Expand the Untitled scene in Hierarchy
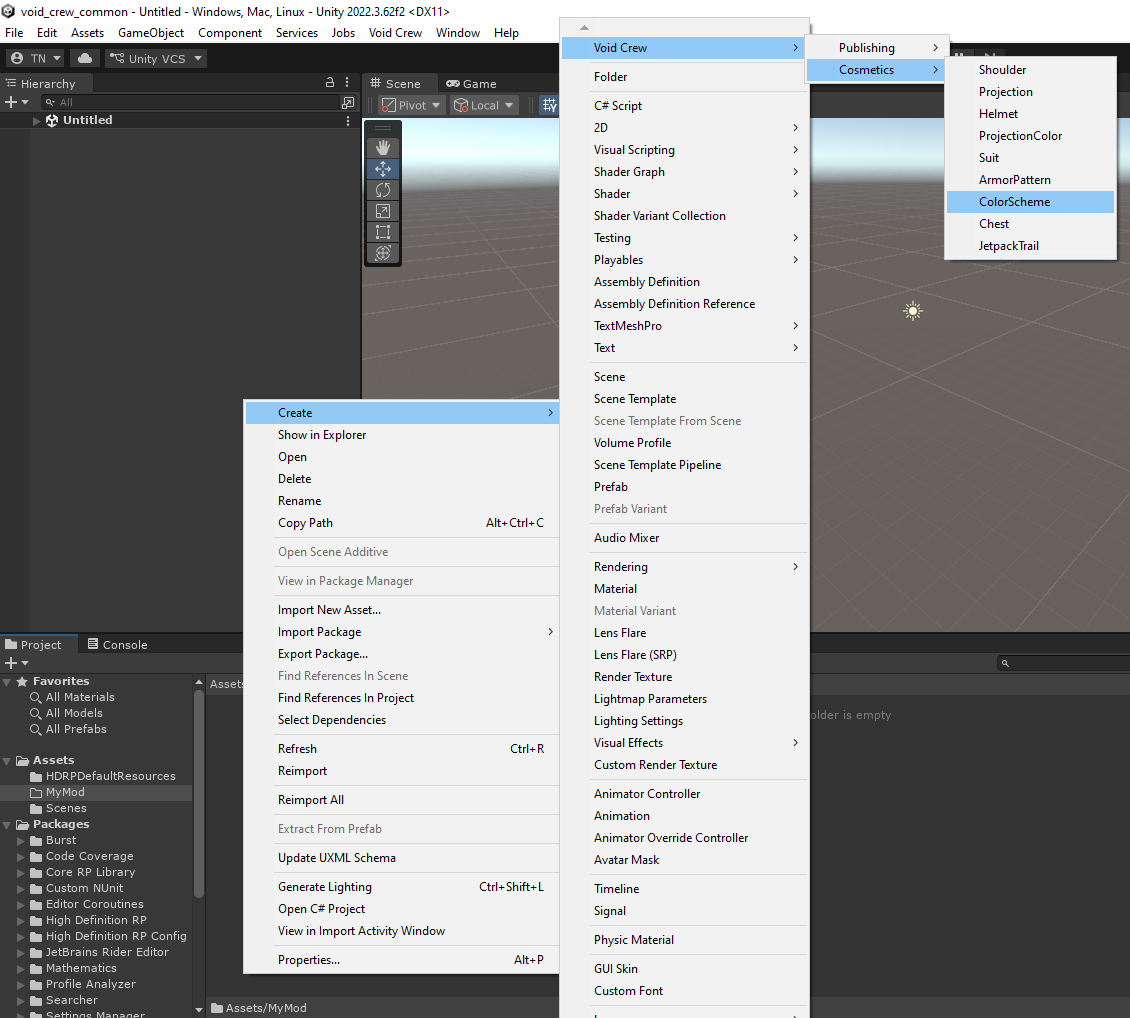The width and height of the screenshot is (1130, 1018). coord(37,120)
